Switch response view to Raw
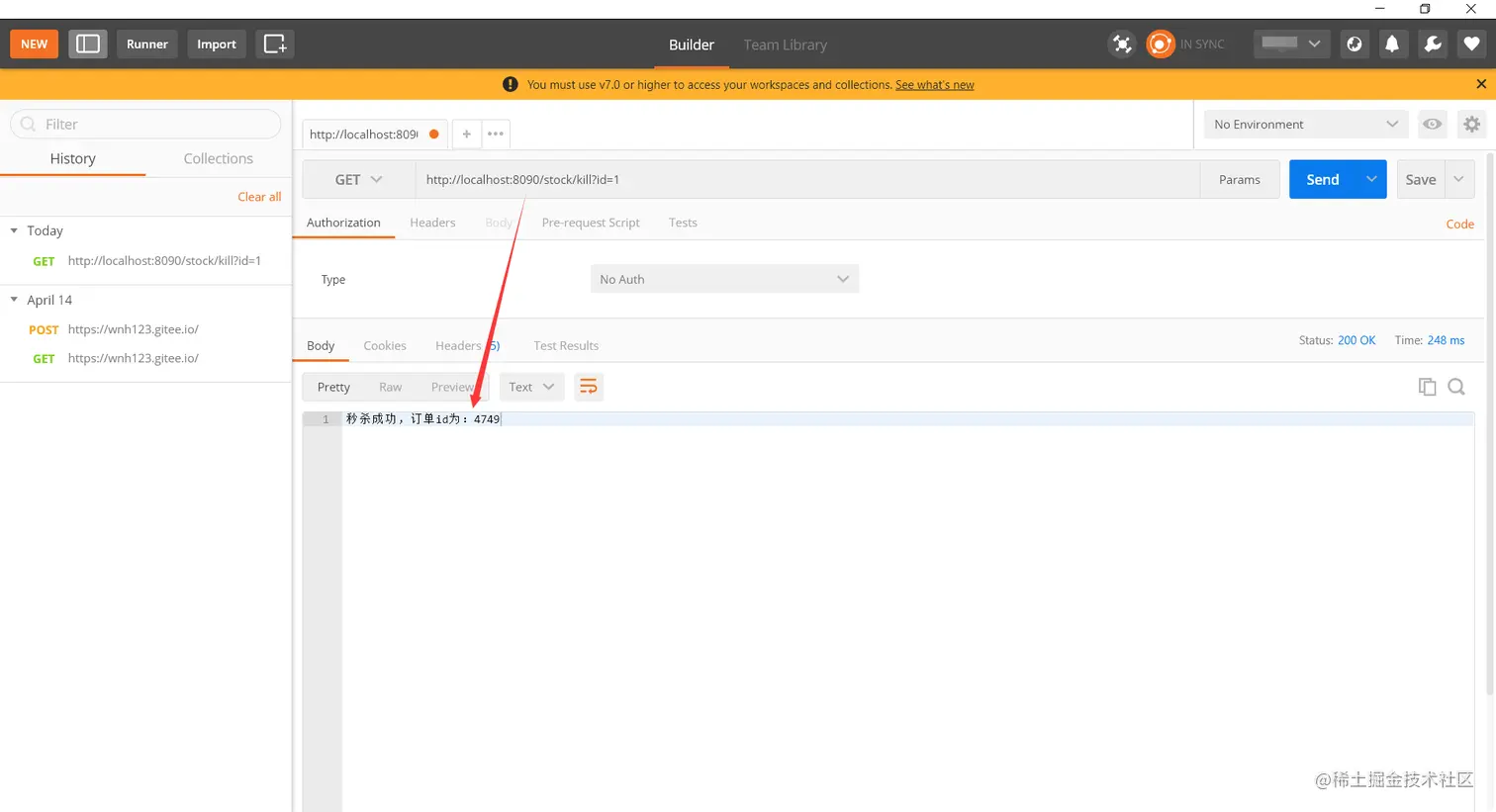Screen dimensions: 1496x812 pyautogui.click(x=390, y=387)
